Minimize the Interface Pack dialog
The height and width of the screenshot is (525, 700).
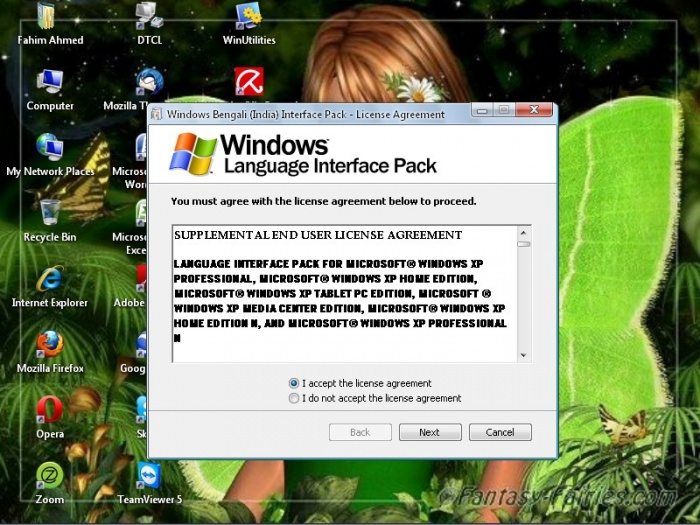(x=482, y=110)
